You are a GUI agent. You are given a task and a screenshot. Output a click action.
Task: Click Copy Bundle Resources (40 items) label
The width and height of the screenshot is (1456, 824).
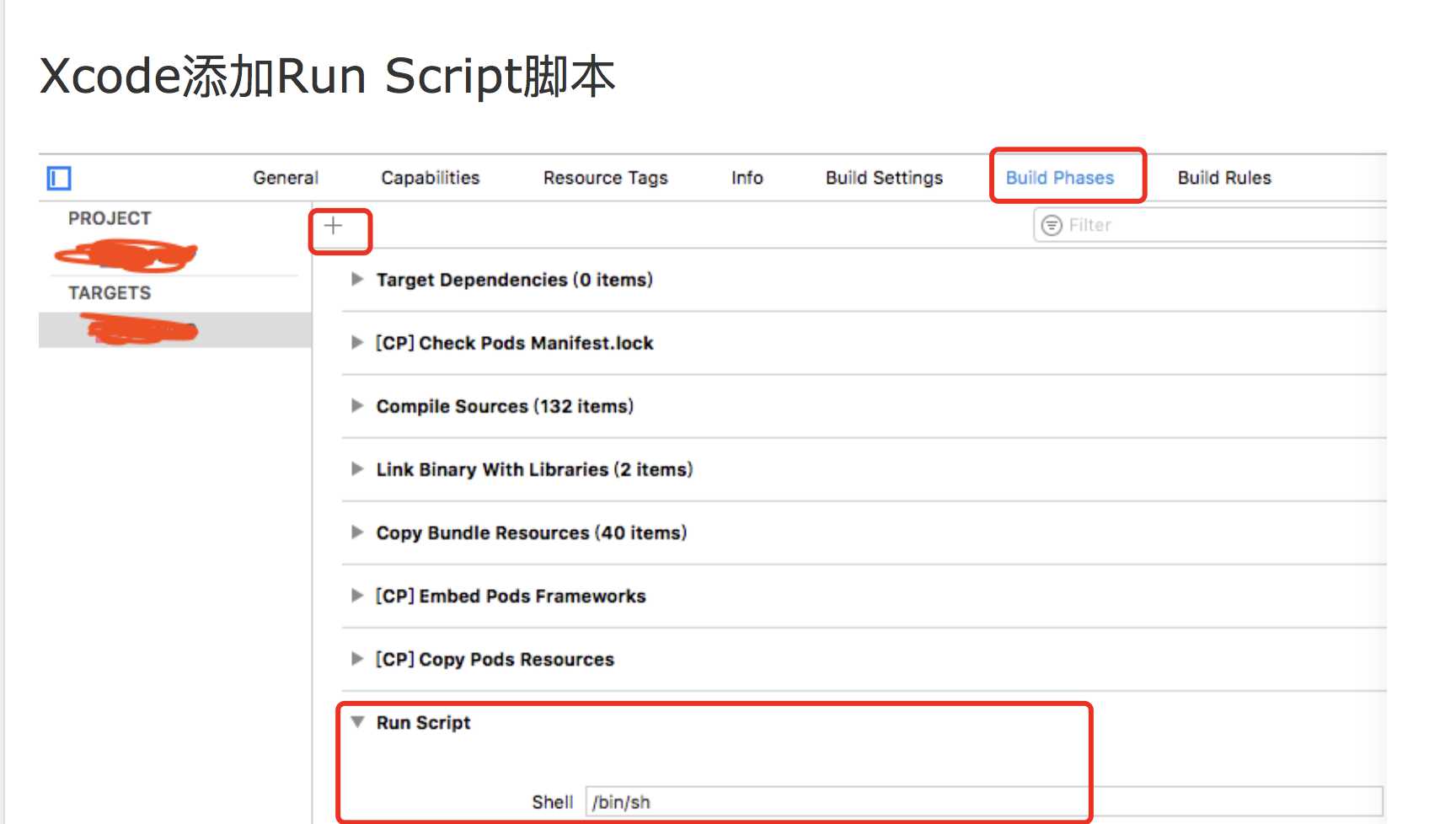(x=532, y=532)
